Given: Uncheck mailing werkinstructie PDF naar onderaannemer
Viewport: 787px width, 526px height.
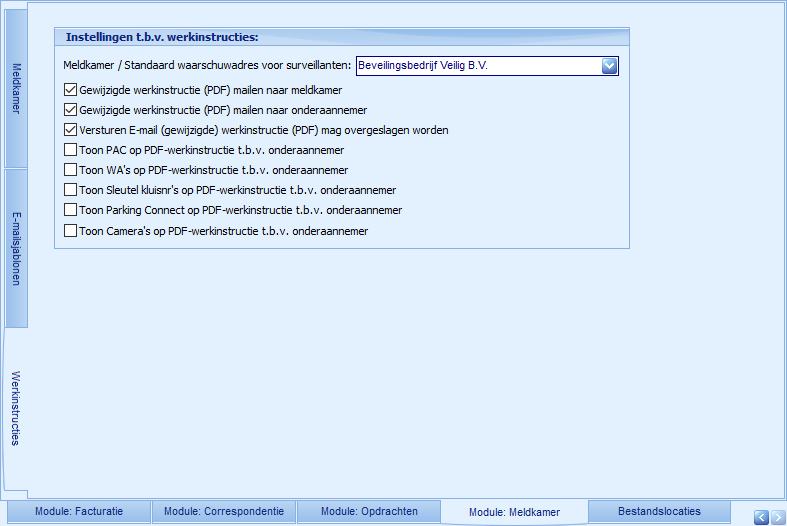Looking at the screenshot, I should pos(70,110).
